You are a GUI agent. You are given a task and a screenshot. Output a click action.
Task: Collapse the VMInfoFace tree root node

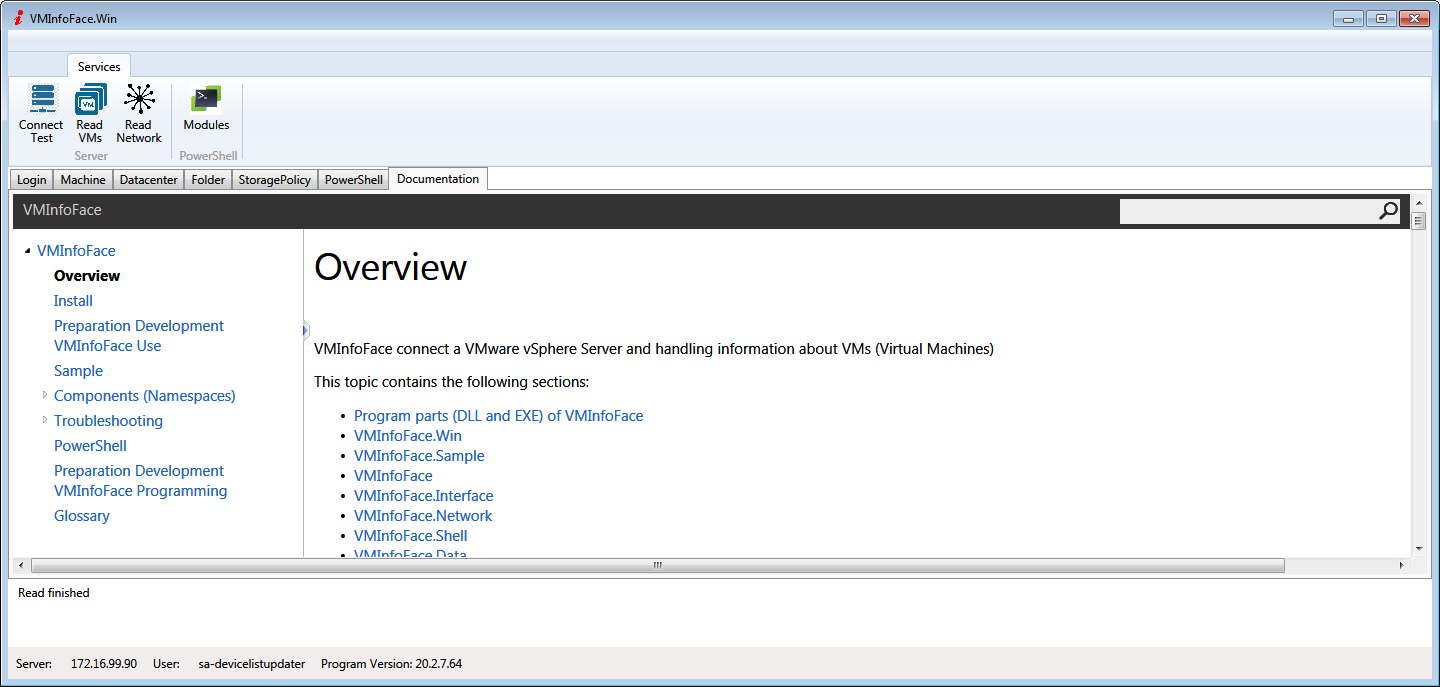(x=27, y=251)
